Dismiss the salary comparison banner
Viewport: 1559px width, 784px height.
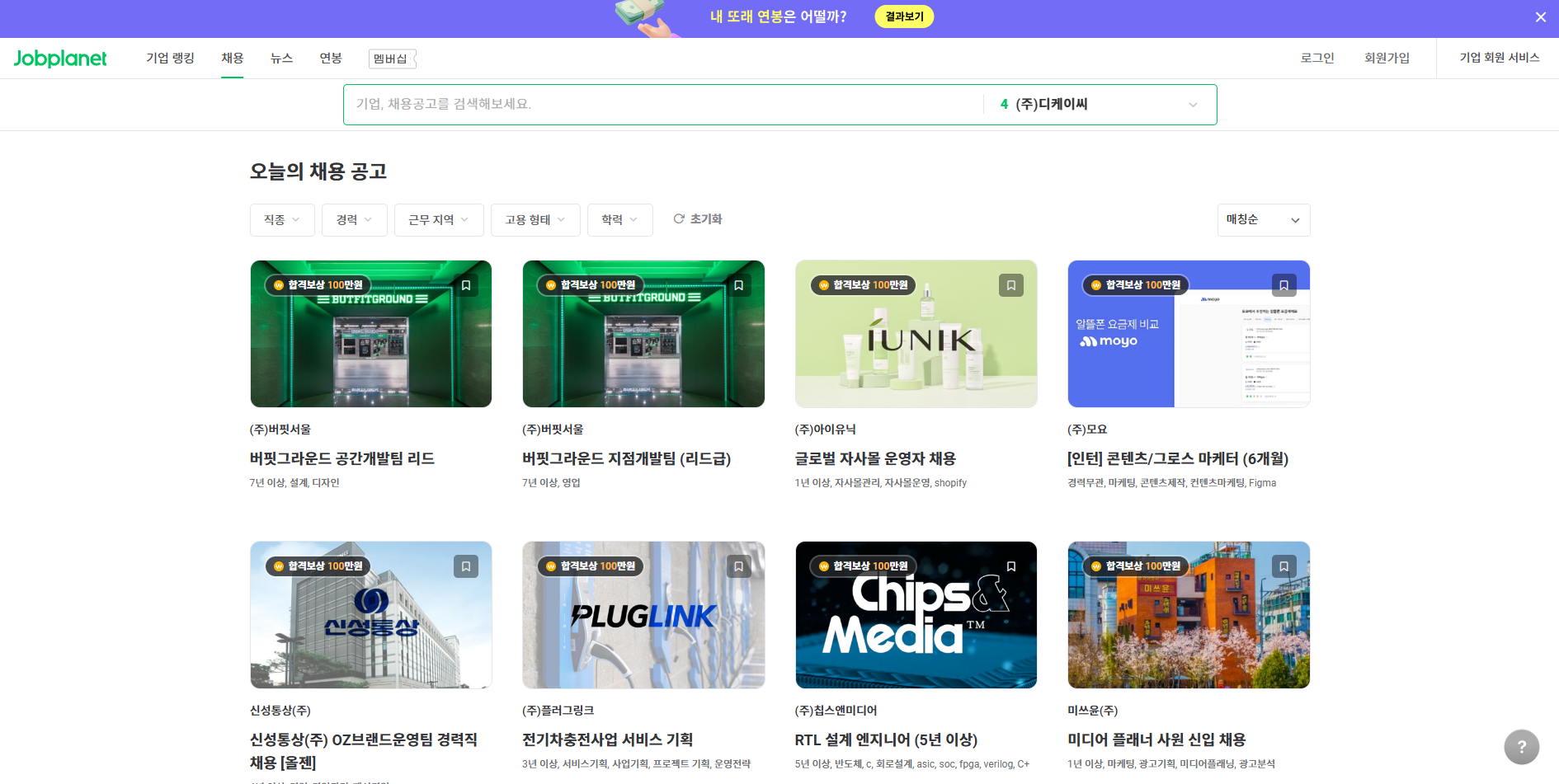tap(1540, 16)
